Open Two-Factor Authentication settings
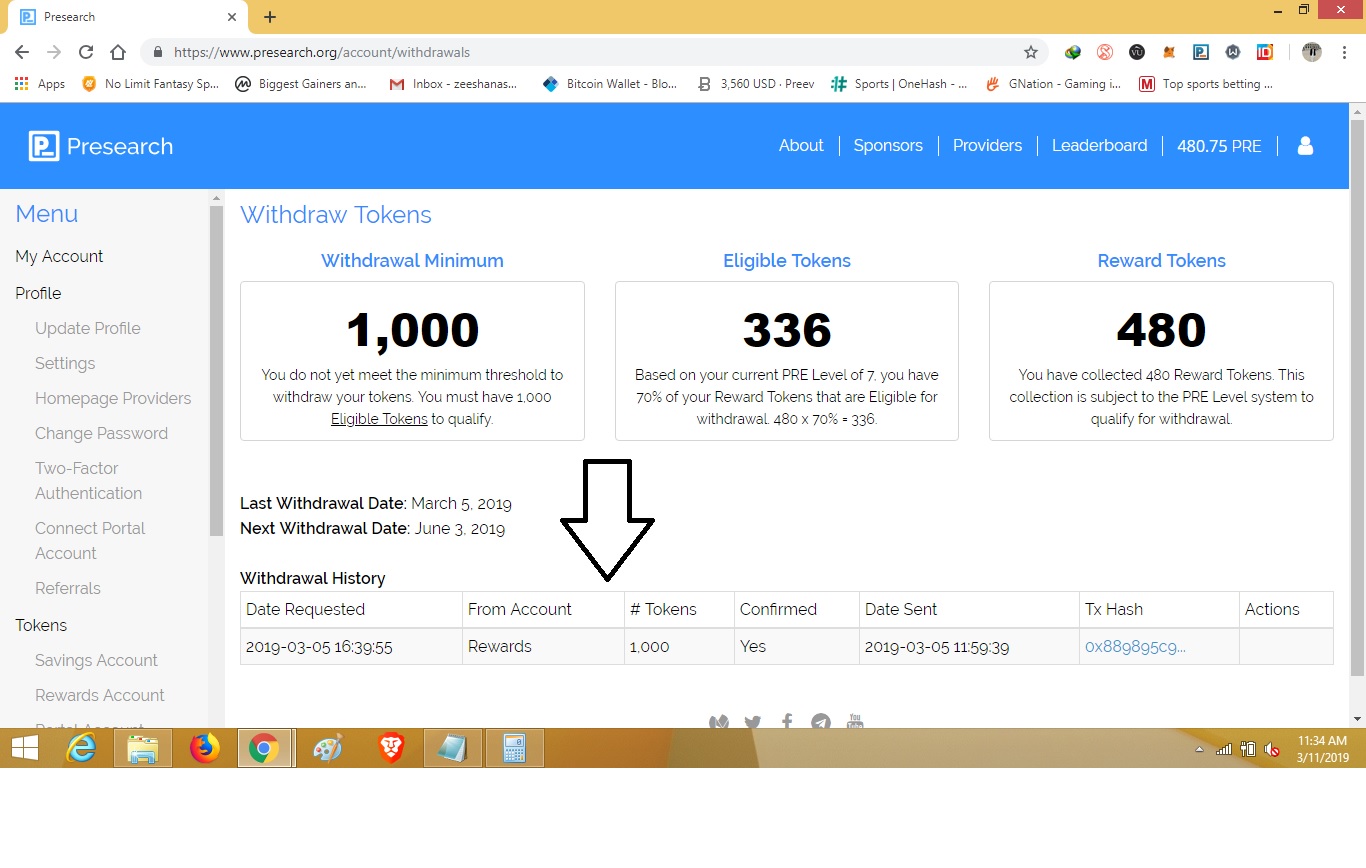This screenshot has height=868, width=1366. [x=89, y=481]
